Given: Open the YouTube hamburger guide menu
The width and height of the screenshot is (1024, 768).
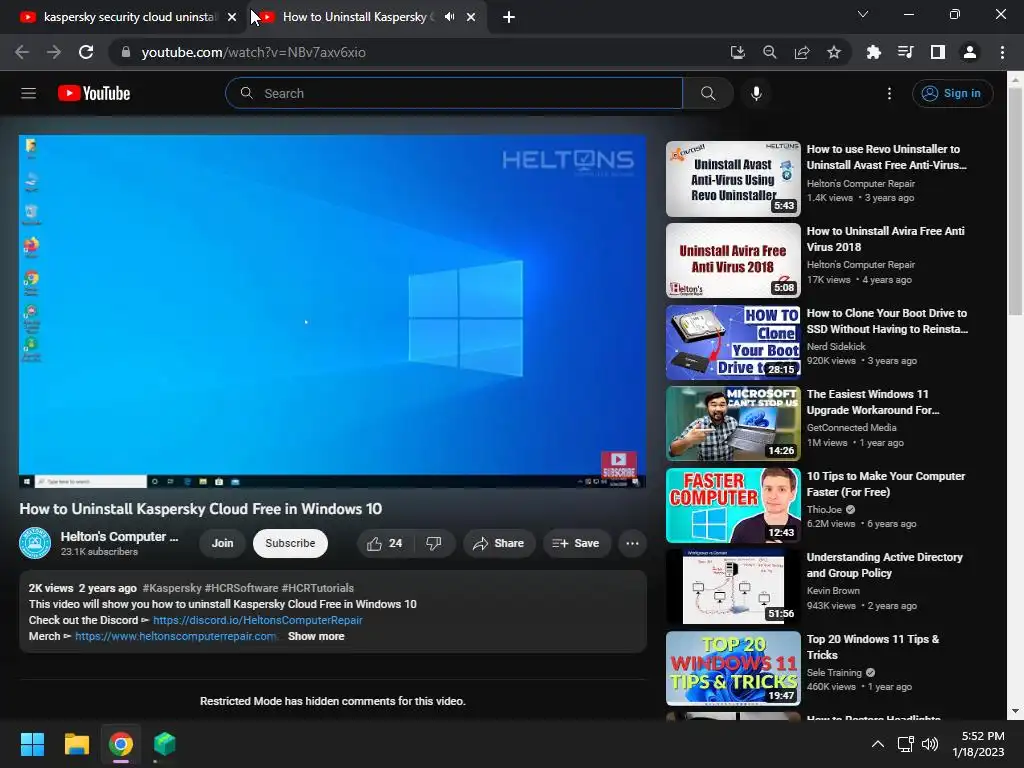Looking at the screenshot, I should pos(28,93).
